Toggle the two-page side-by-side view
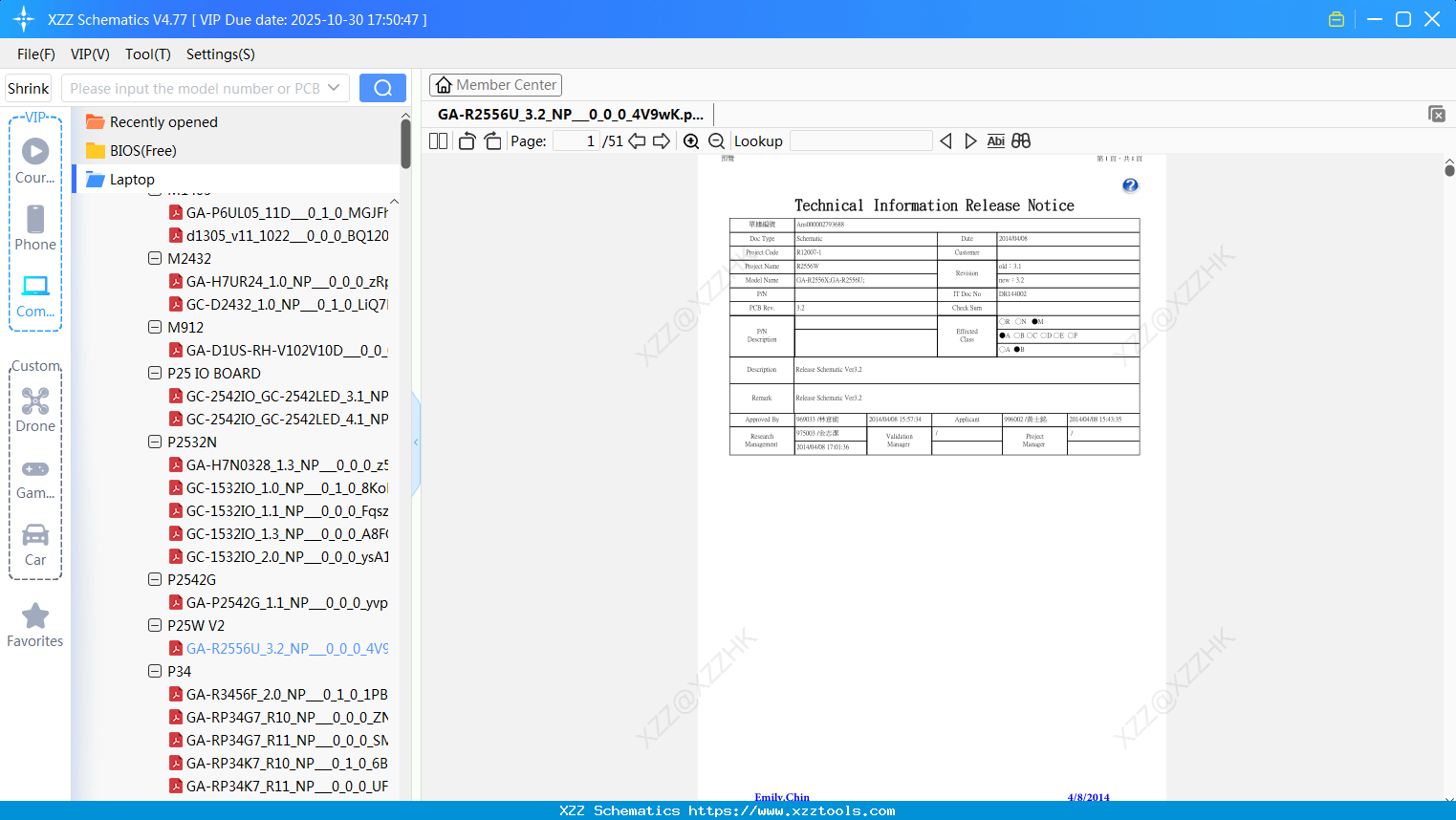Viewport: 1456px width, 820px height. 438,140
